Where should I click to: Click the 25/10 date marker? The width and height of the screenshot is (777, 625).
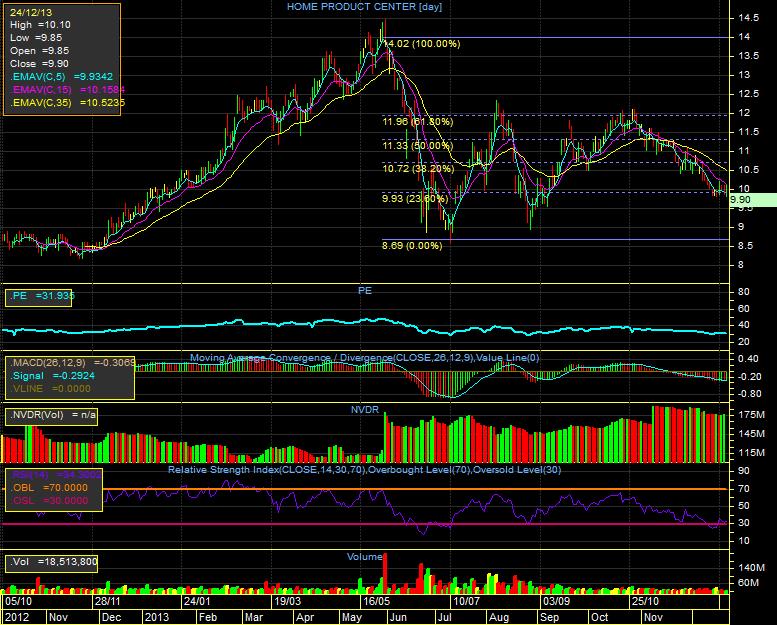pos(645,601)
